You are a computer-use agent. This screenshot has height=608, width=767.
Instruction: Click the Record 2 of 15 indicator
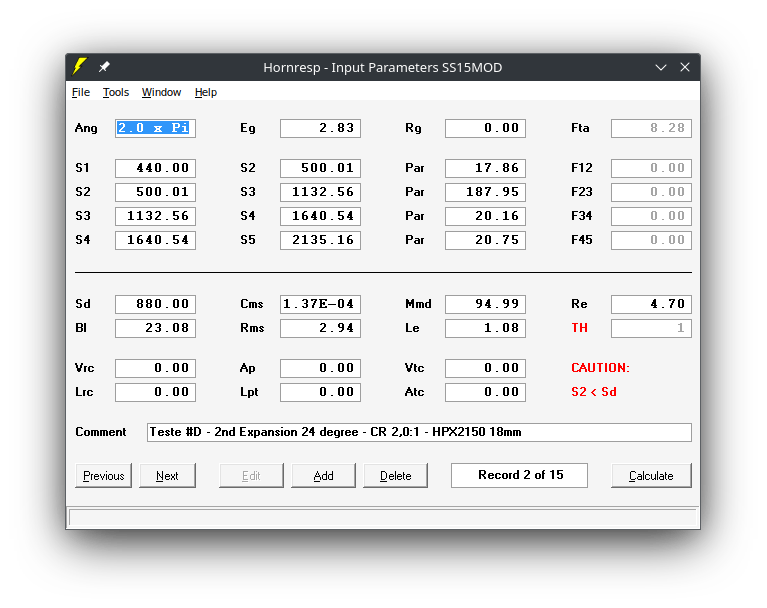click(x=519, y=475)
